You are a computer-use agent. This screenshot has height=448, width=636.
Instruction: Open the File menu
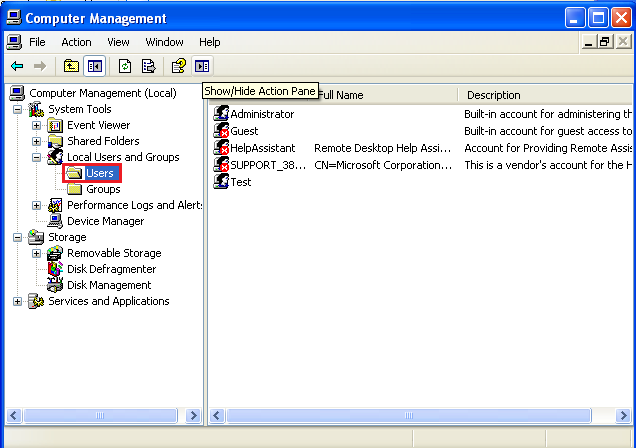(37, 42)
